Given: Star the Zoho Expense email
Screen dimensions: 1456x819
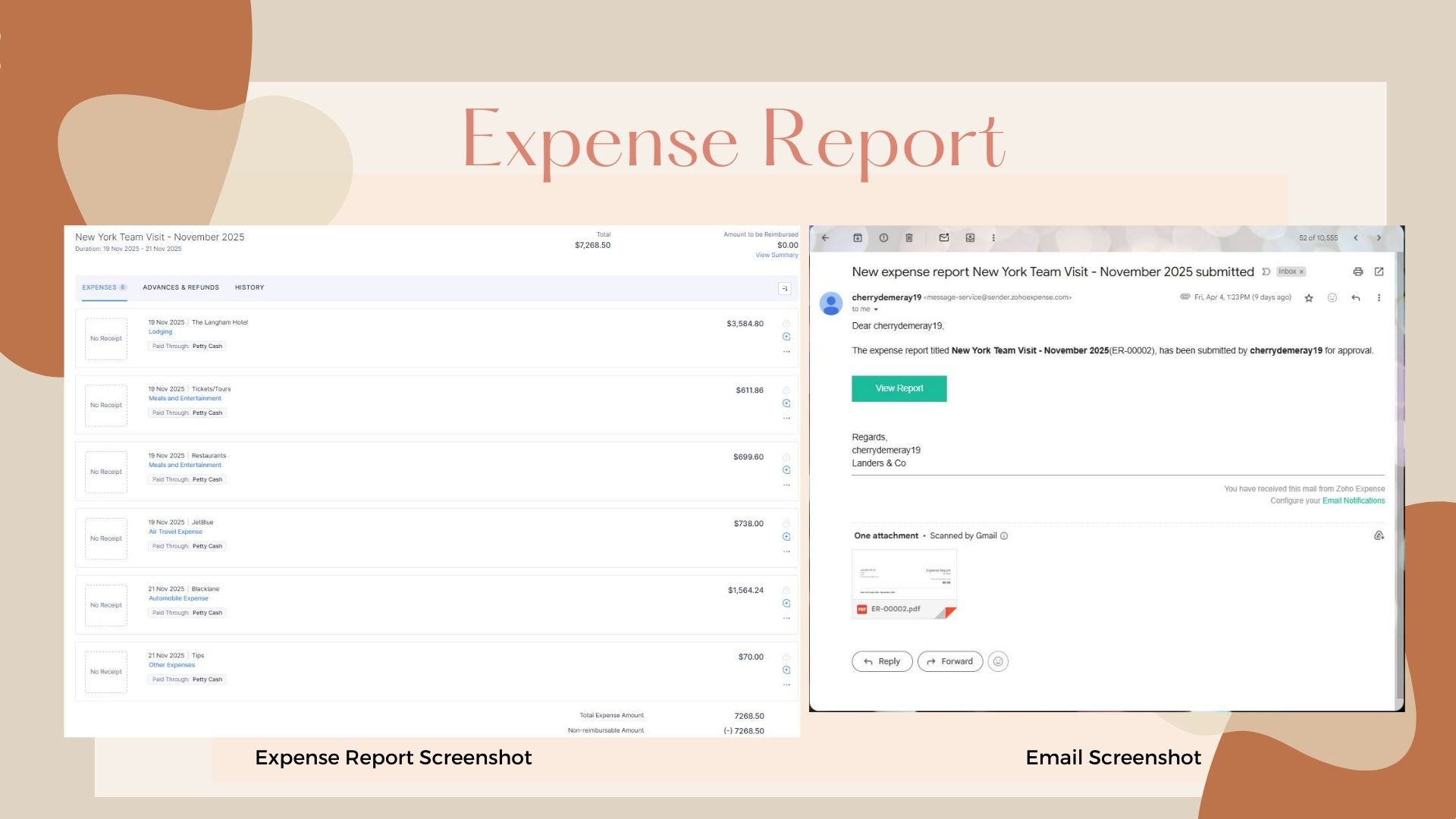Looking at the screenshot, I should tap(1309, 298).
